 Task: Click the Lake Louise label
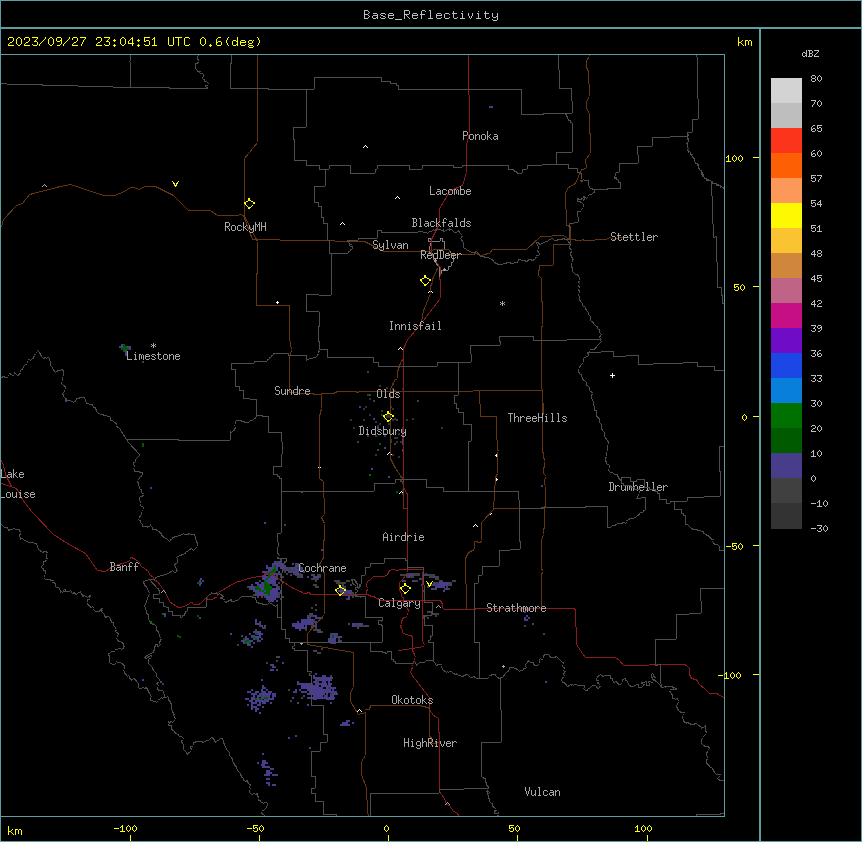click(18, 484)
